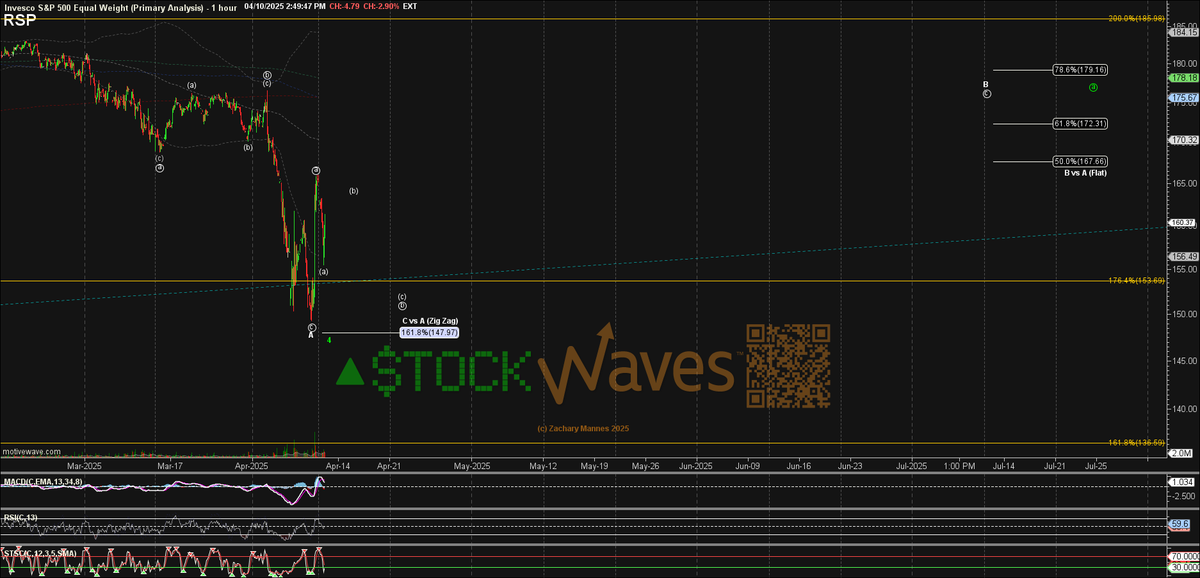The width and height of the screenshot is (1200, 578).
Task: Click the 70.000 stochastic level tag
Action: [1184, 556]
